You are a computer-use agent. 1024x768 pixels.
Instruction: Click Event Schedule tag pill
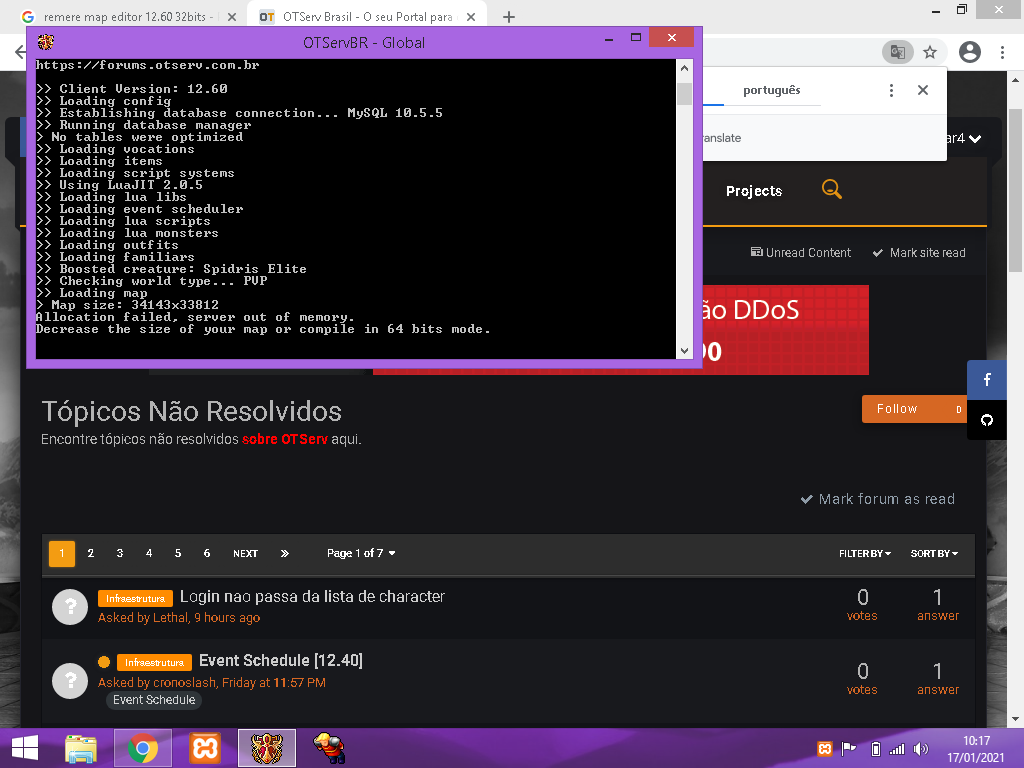tap(154, 700)
